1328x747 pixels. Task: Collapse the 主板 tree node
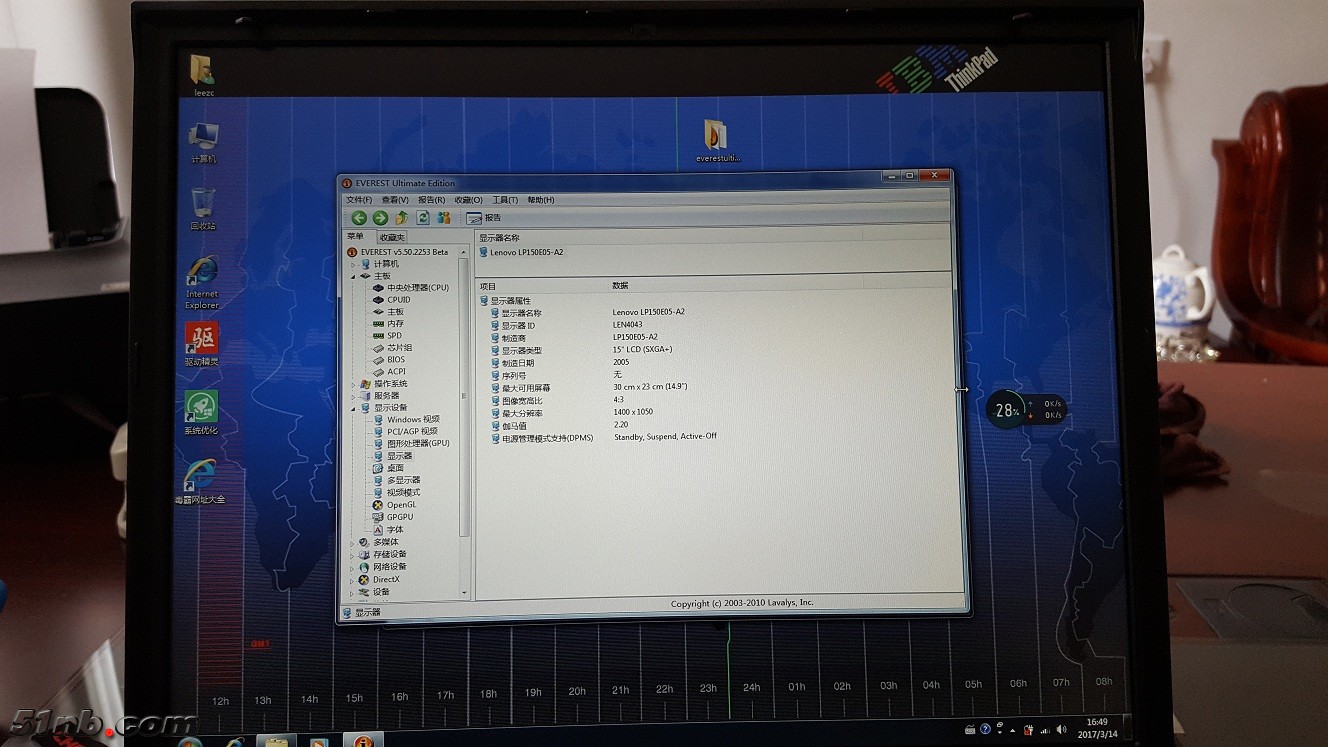[x=353, y=276]
